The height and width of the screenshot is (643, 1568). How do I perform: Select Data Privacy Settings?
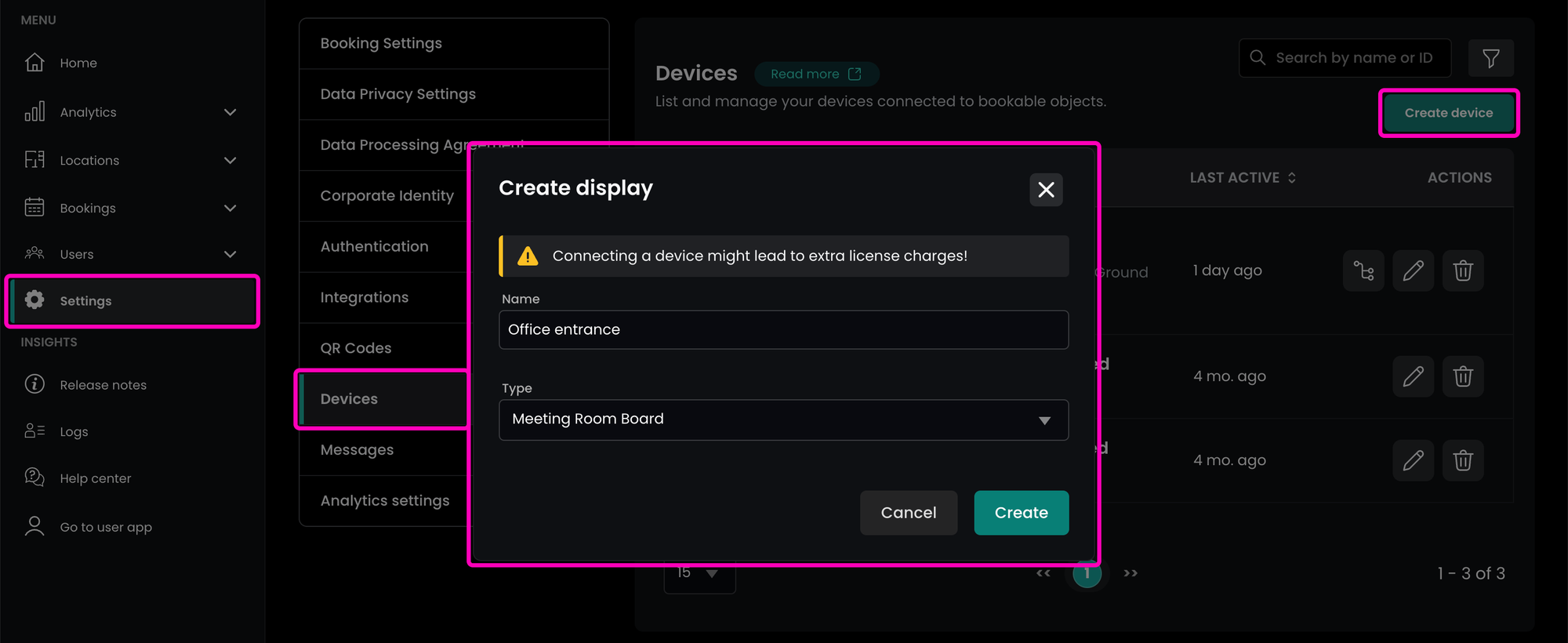point(397,94)
